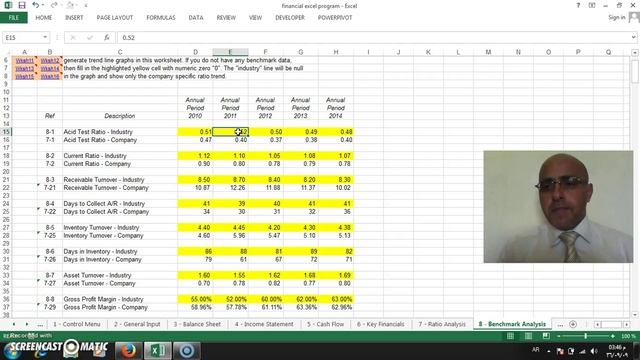Click the Excel application icon in title bar
The width and height of the screenshot is (640, 360).
(x=8, y=5)
